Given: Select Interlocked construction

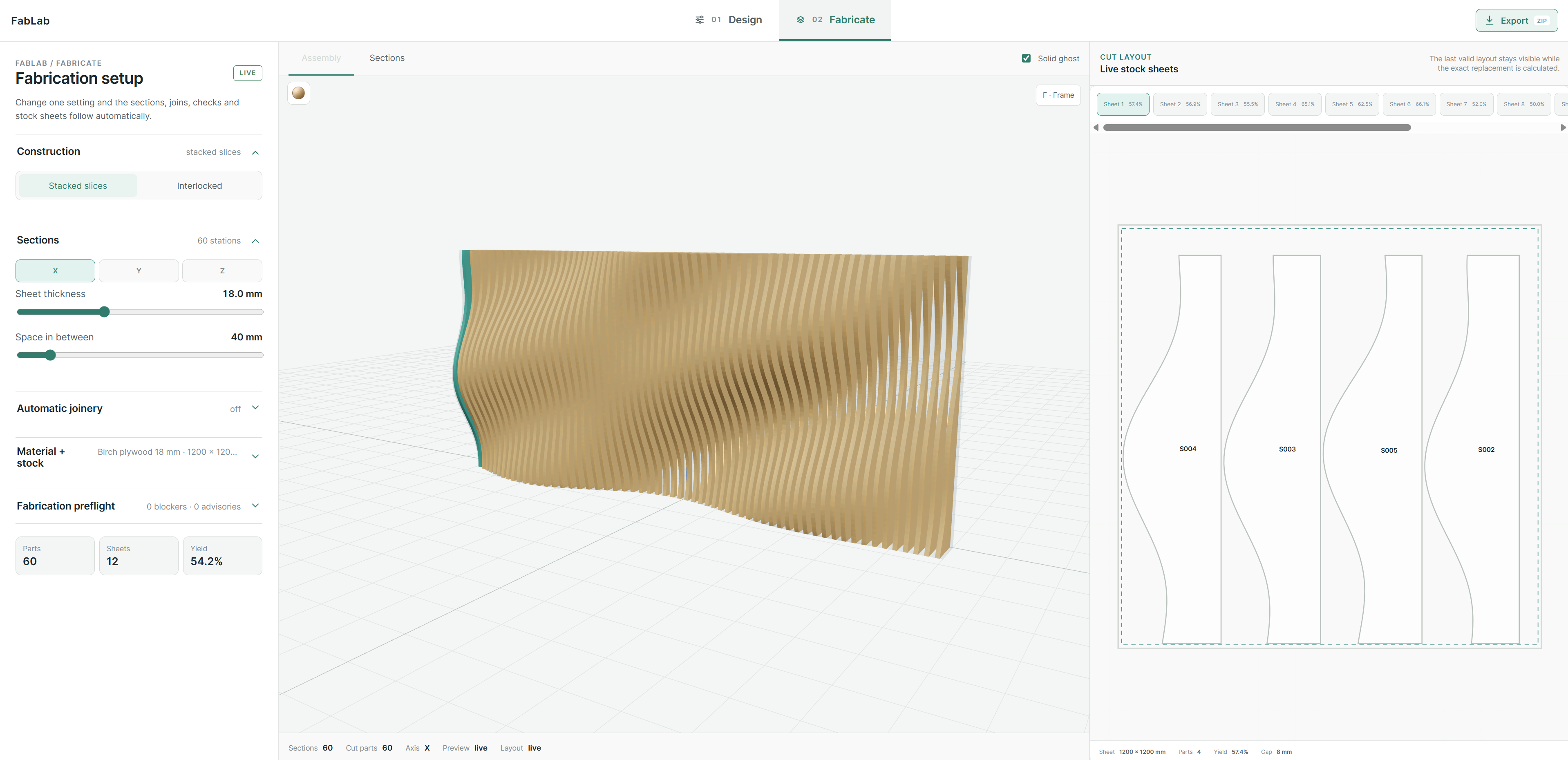Looking at the screenshot, I should pyautogui.click(x=199, y=186).
